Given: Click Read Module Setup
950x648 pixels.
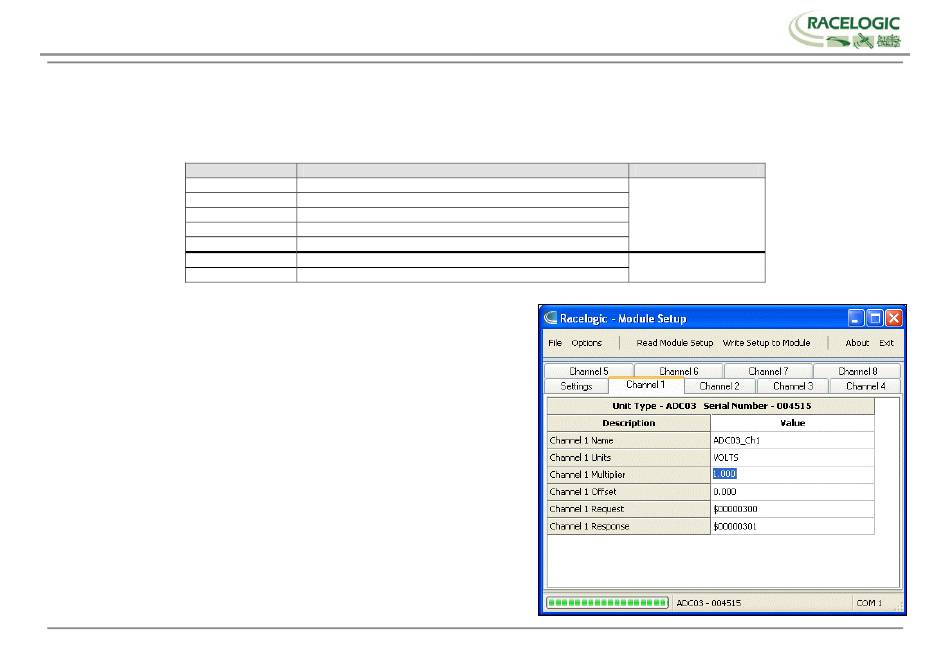Looking at the screenshot, I should (x=674, y=343).
